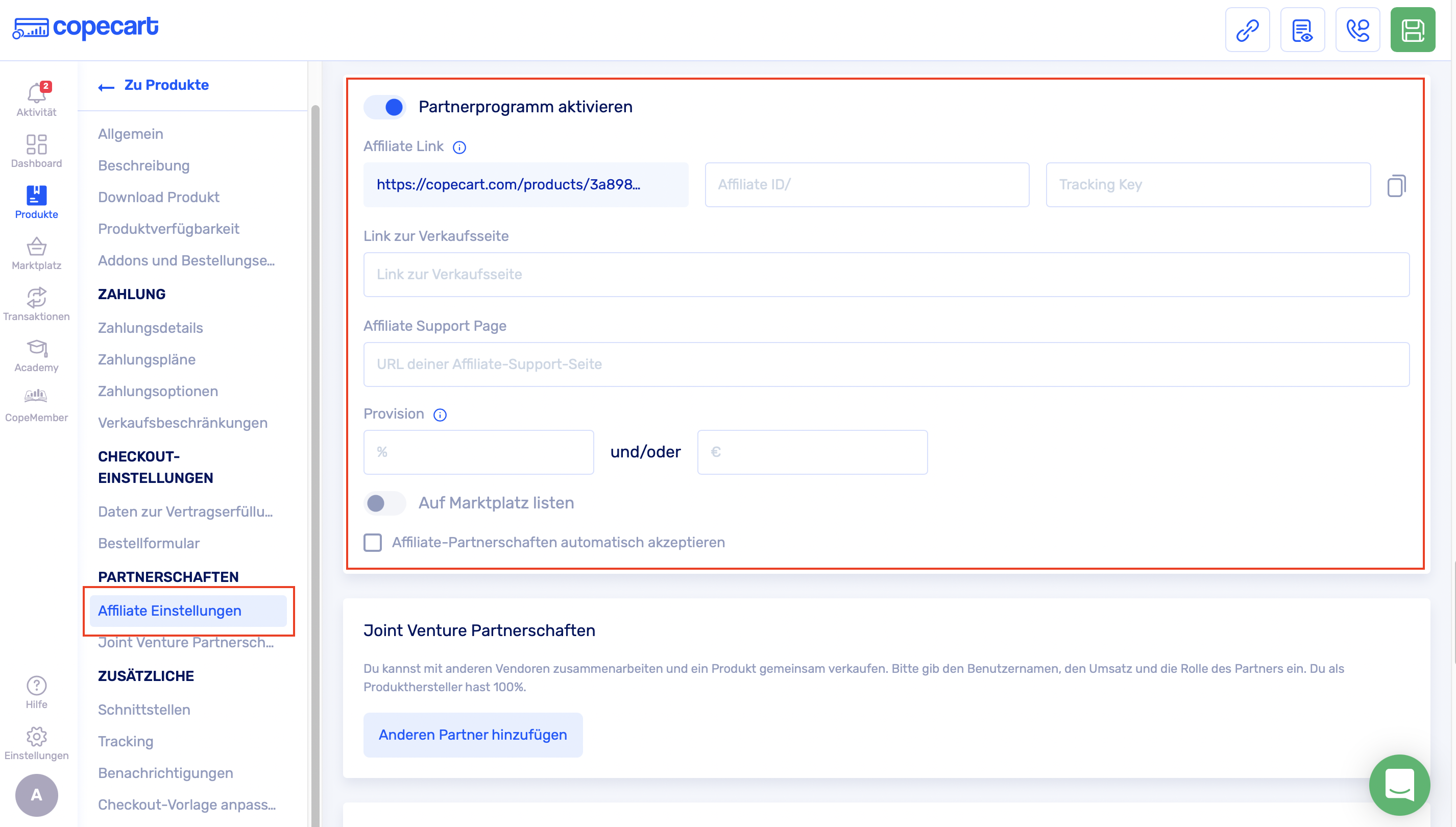The height and width of the screenshot is (827, 1456).
Task: Open Zahlungspläne menu item
Action: click(147, 359)
